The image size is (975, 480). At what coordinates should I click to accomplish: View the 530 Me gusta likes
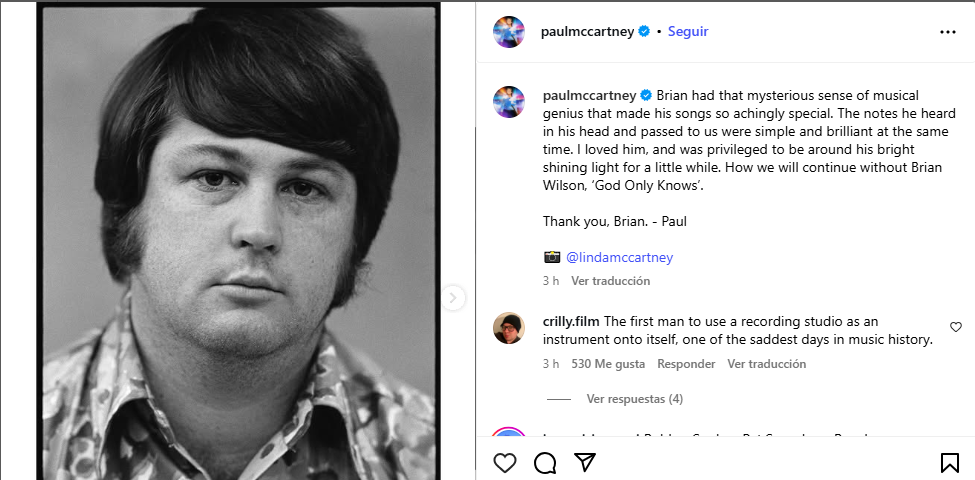(x=607, y=364)
